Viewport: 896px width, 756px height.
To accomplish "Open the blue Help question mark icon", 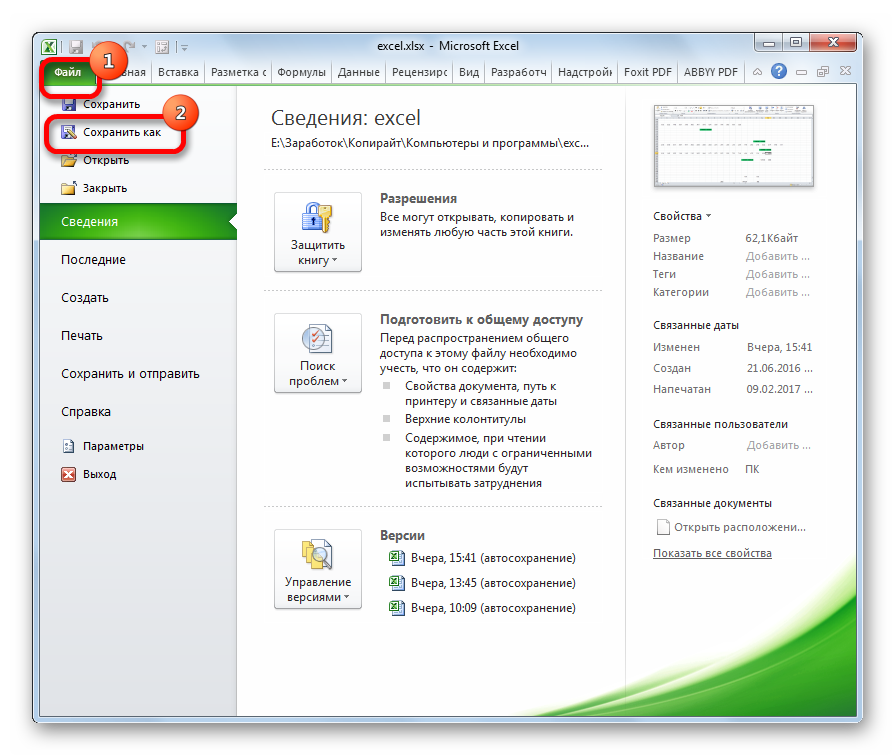I will pos(778,72).
